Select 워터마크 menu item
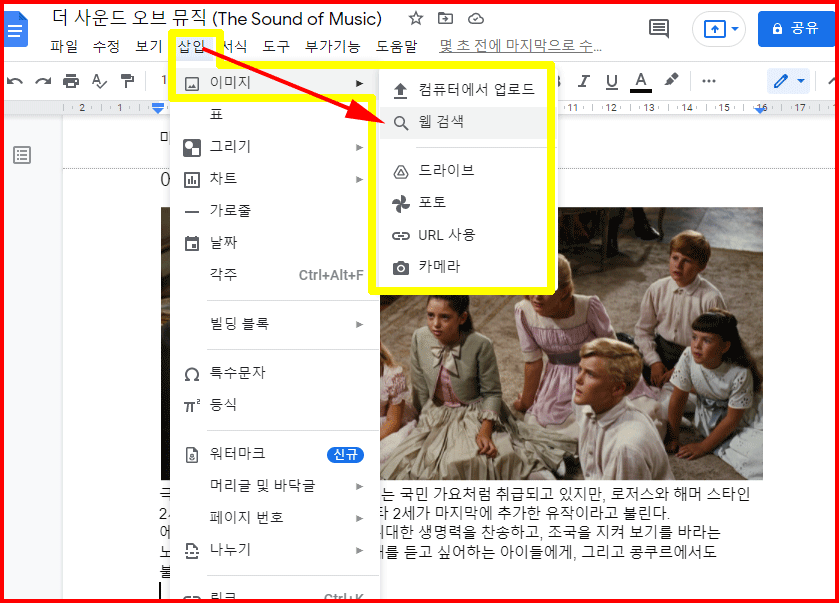This screenshot has width=839, height=603. coord(274,454)
